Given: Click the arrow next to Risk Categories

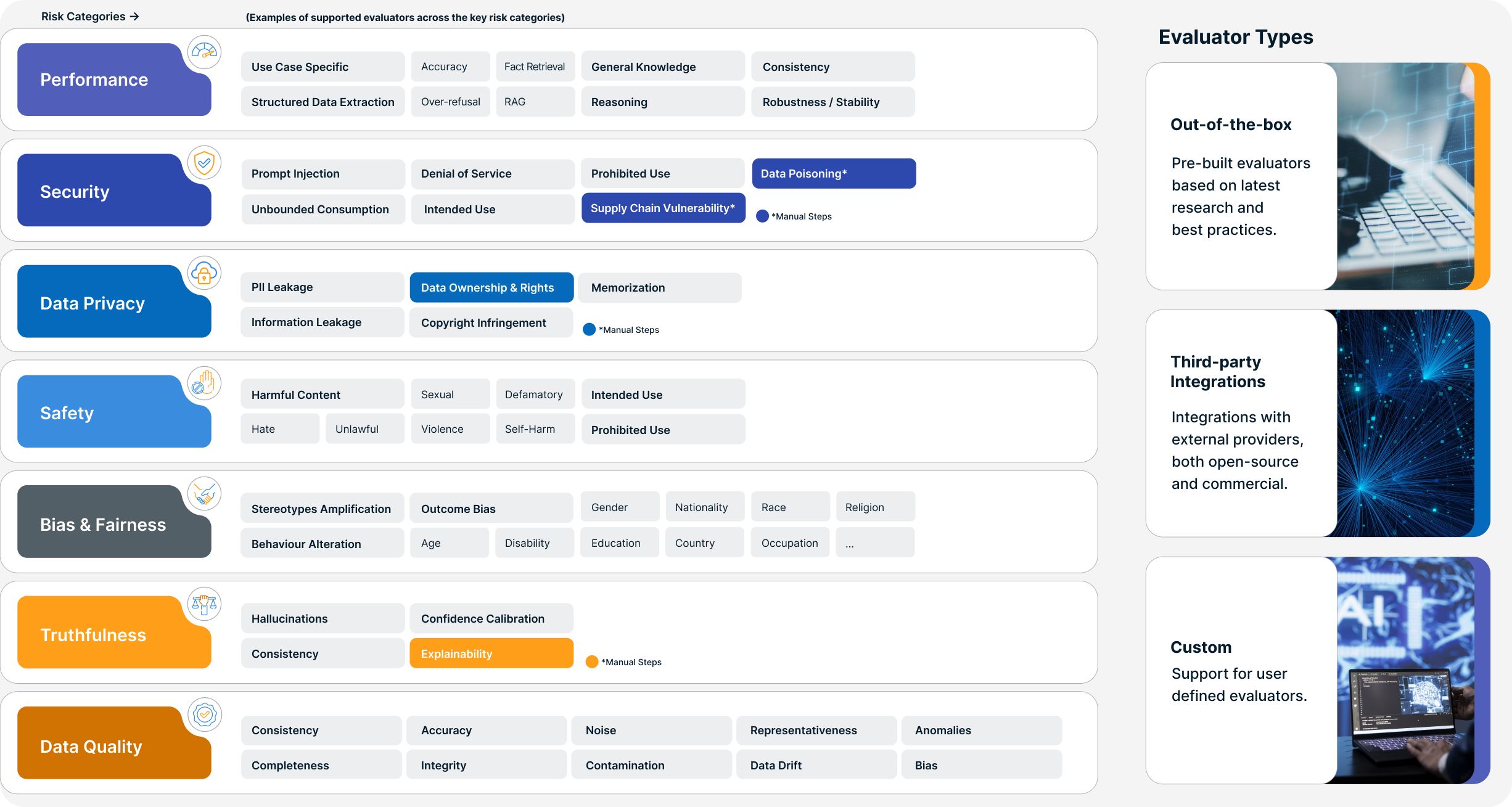Looking at the screenshot, I should coord(134,17).
